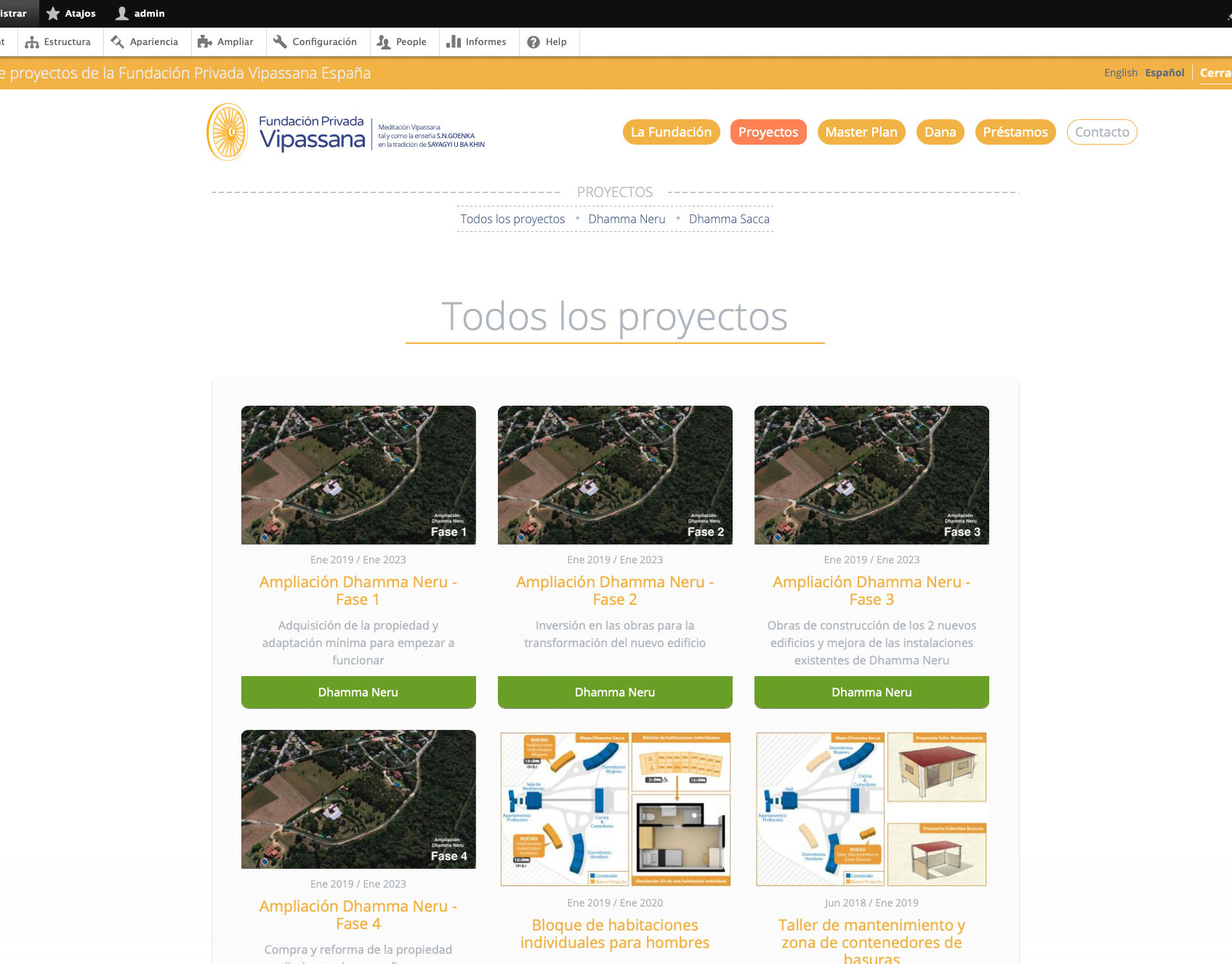Open the Fase 1 aerial thumbnail

tap(358, 475)
